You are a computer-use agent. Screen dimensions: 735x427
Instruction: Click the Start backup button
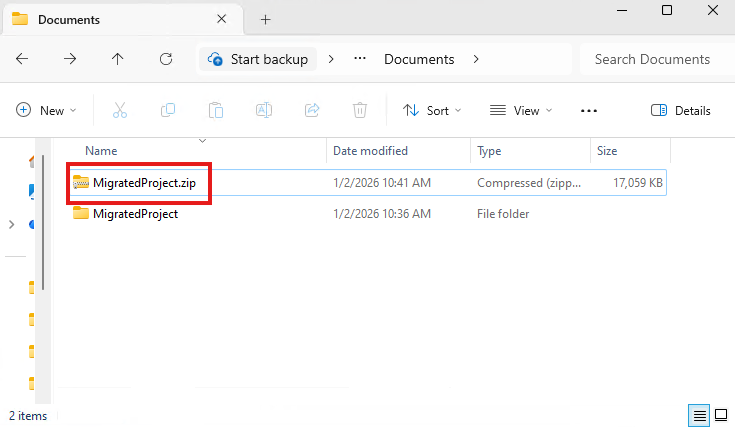(x=258, y=59)
